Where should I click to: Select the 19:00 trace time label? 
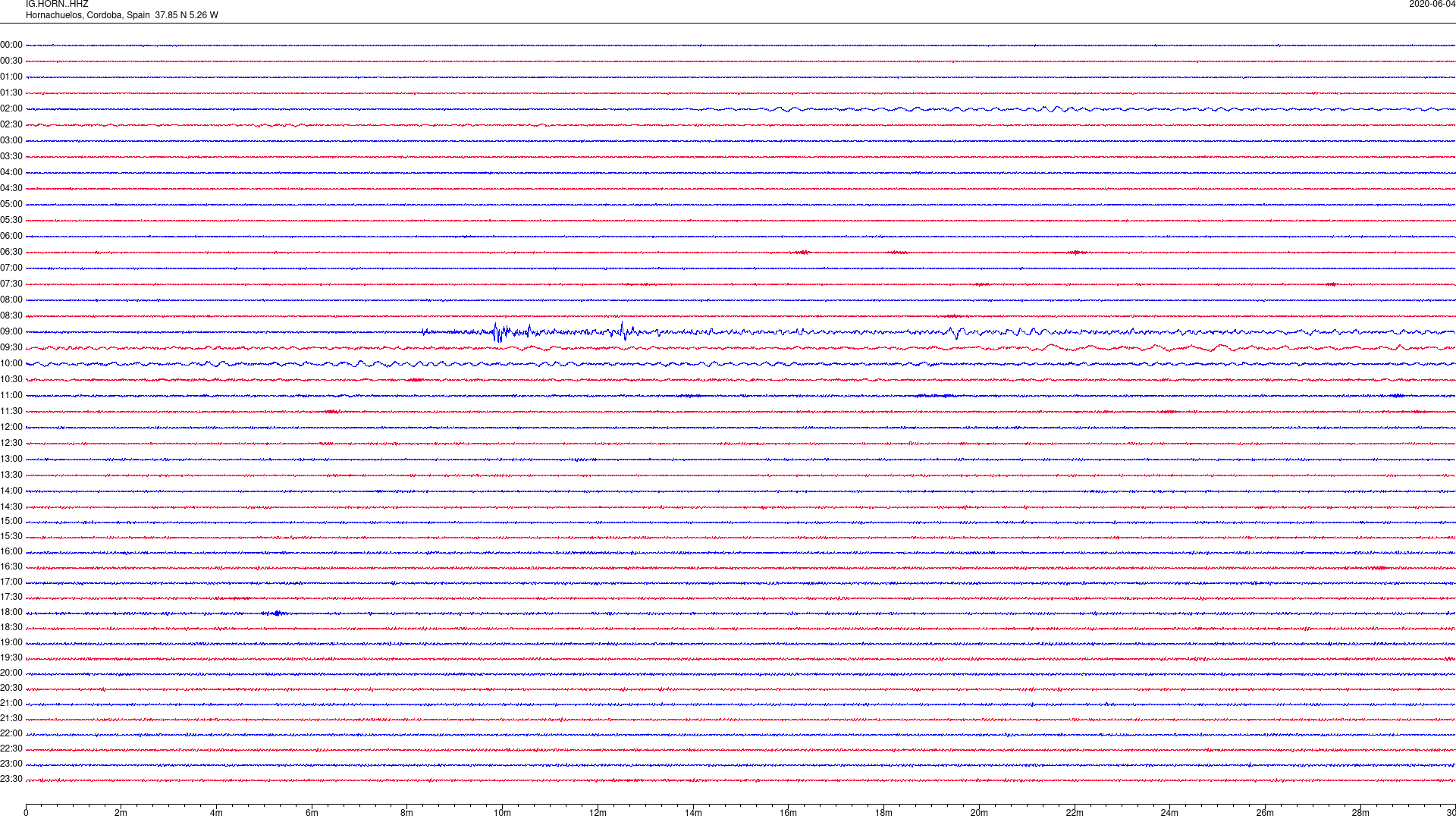[11, 642]
